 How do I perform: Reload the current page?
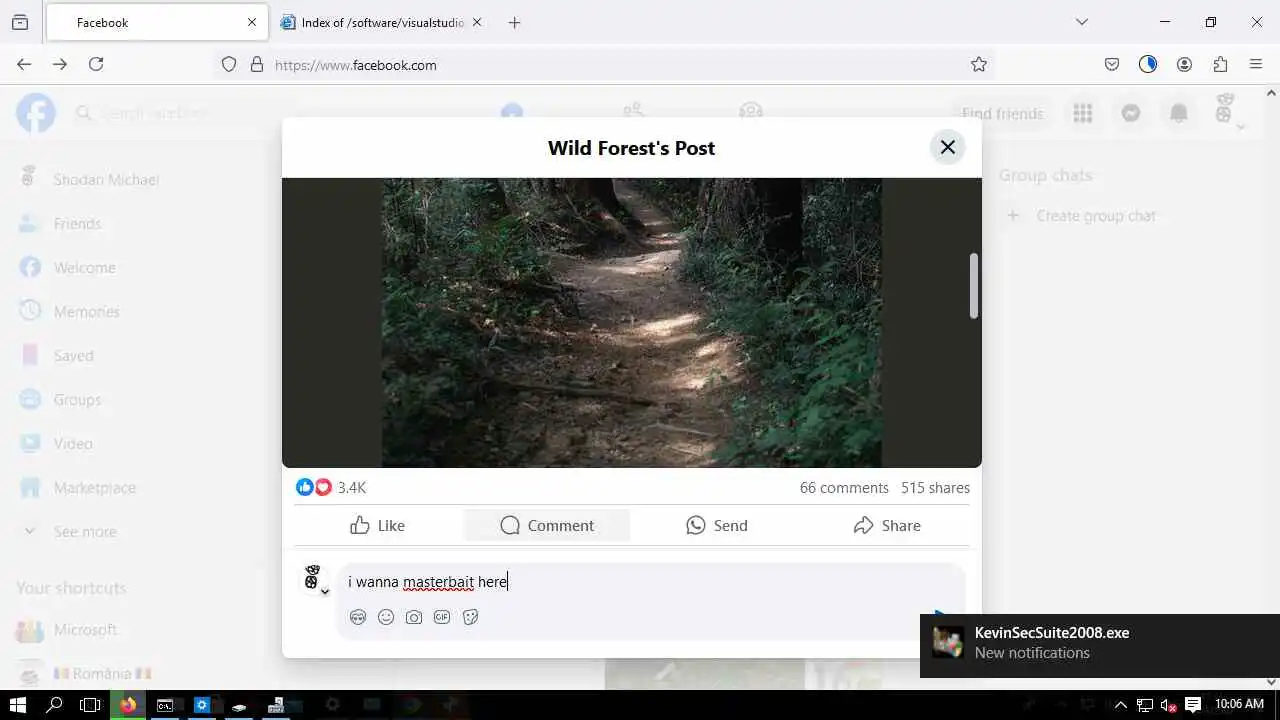96,64
